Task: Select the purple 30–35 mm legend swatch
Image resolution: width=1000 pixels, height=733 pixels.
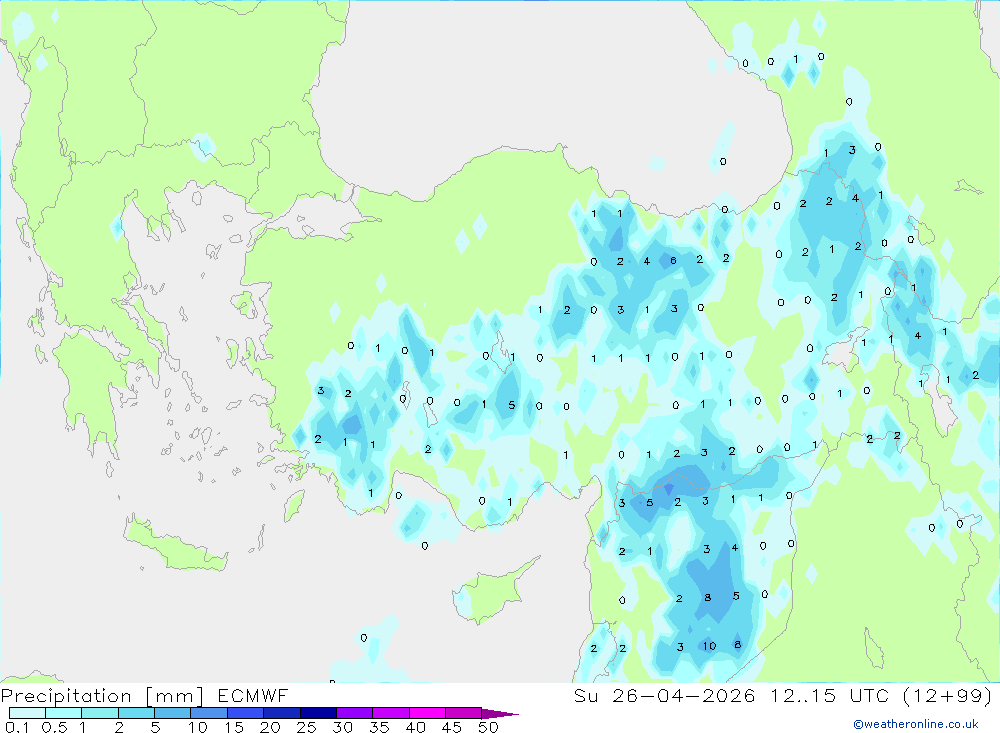Action: (x=354, y=713)
